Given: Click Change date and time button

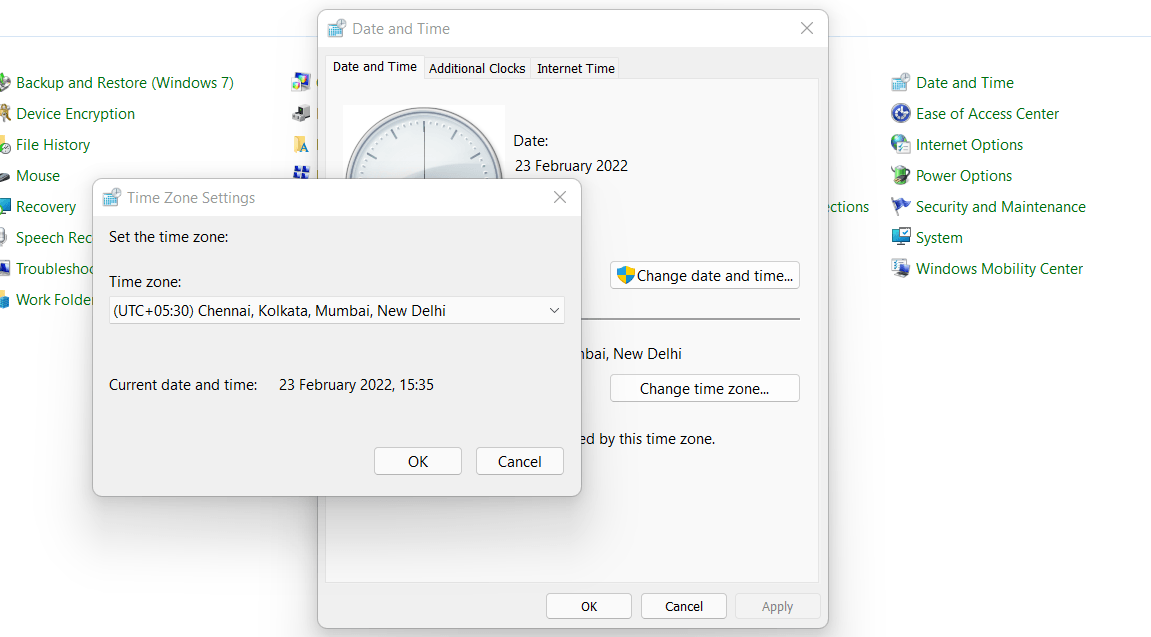Looking at the screenshot, I should pos(704,275).
